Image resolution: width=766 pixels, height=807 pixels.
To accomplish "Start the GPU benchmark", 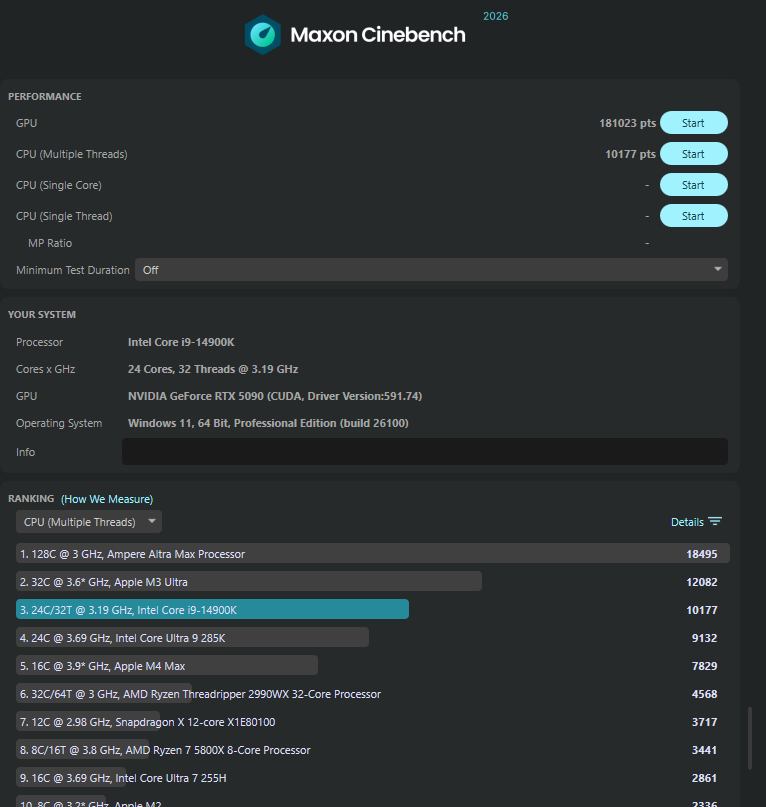I will 693,123.
